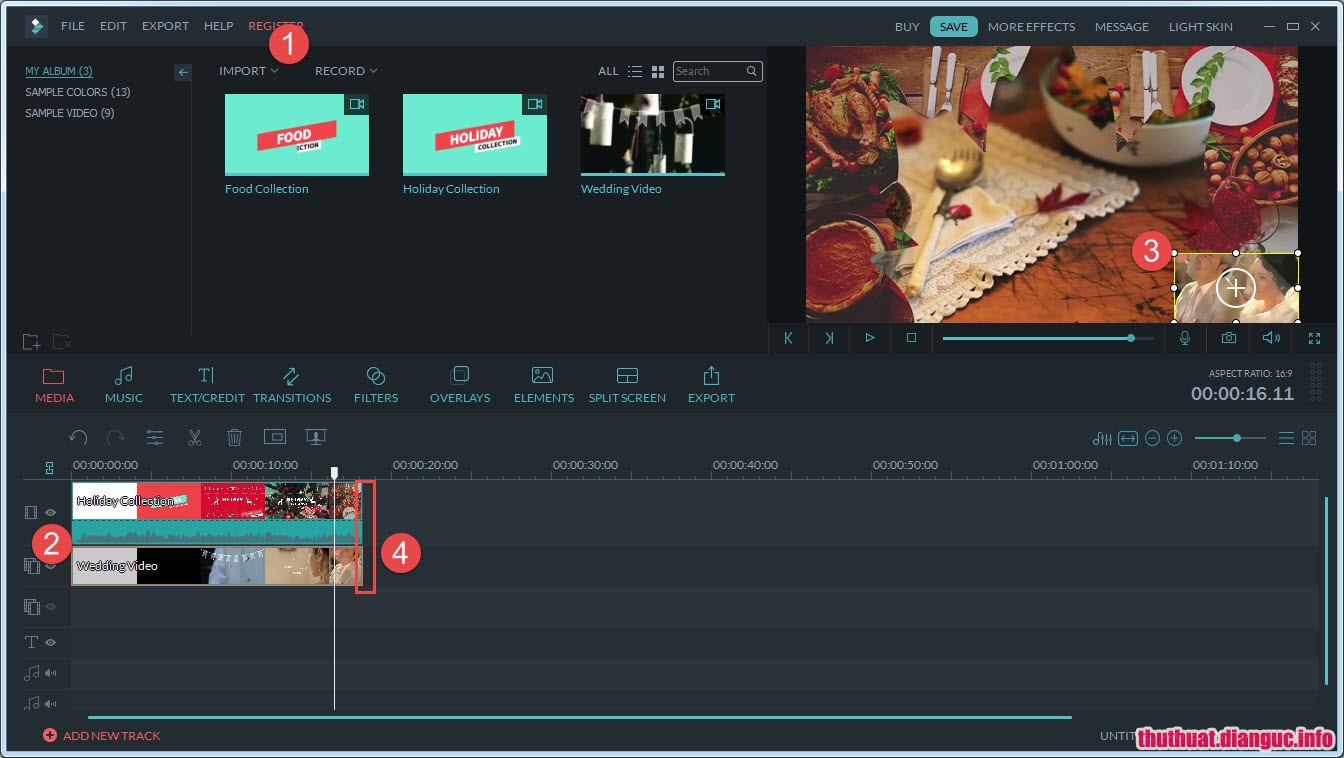Open the Export menu
1344x758 pixels.
tap(166, 26)
